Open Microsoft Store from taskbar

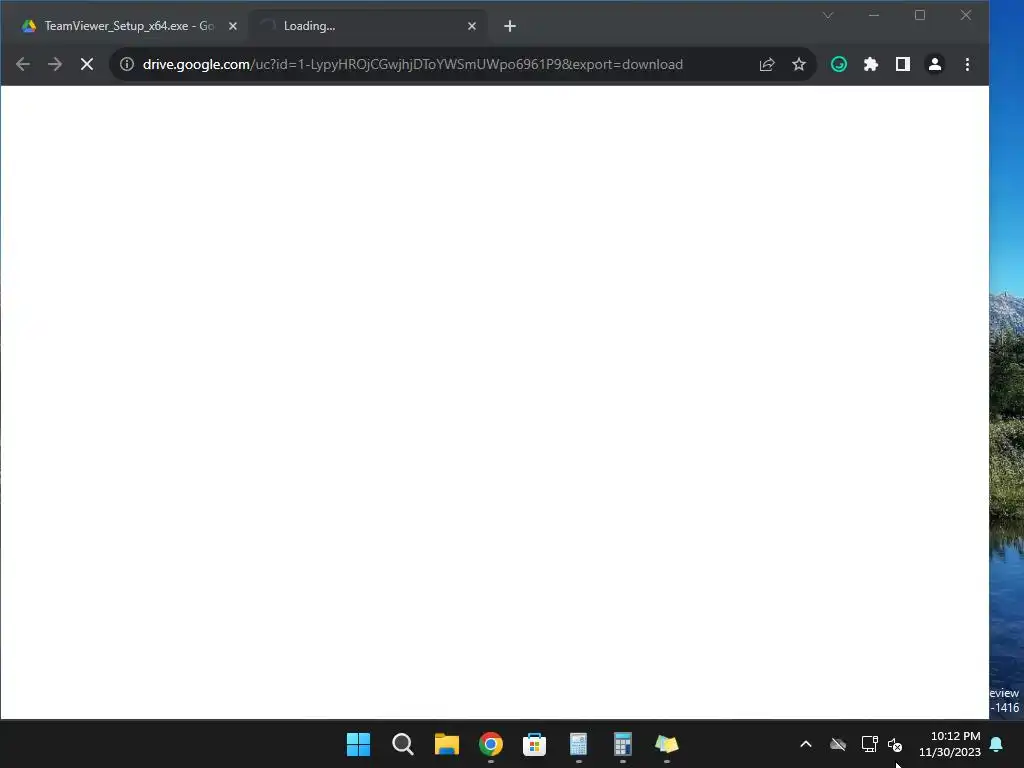[534, 744]
